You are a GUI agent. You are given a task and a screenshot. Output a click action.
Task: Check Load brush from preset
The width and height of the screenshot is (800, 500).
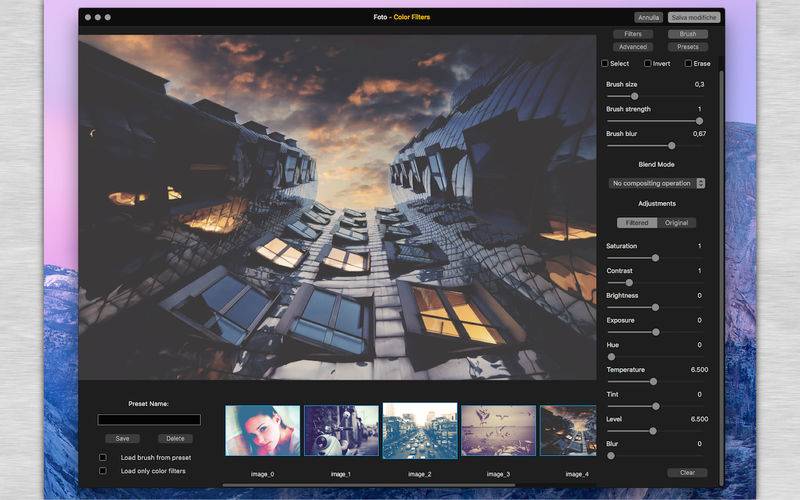(x=102, y=457)
